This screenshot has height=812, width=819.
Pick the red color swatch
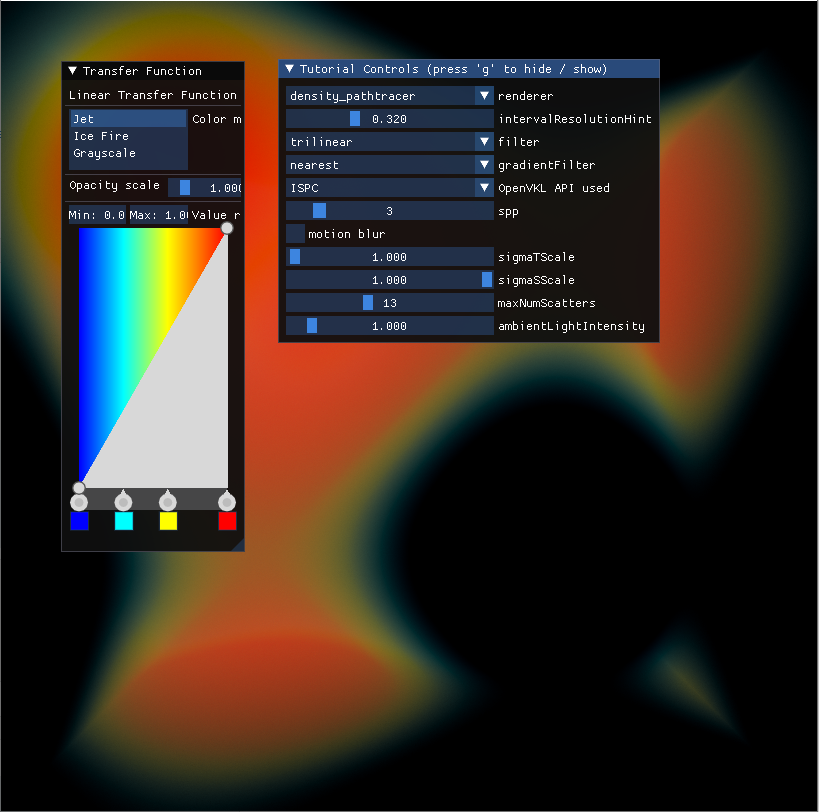pos(227,521)
